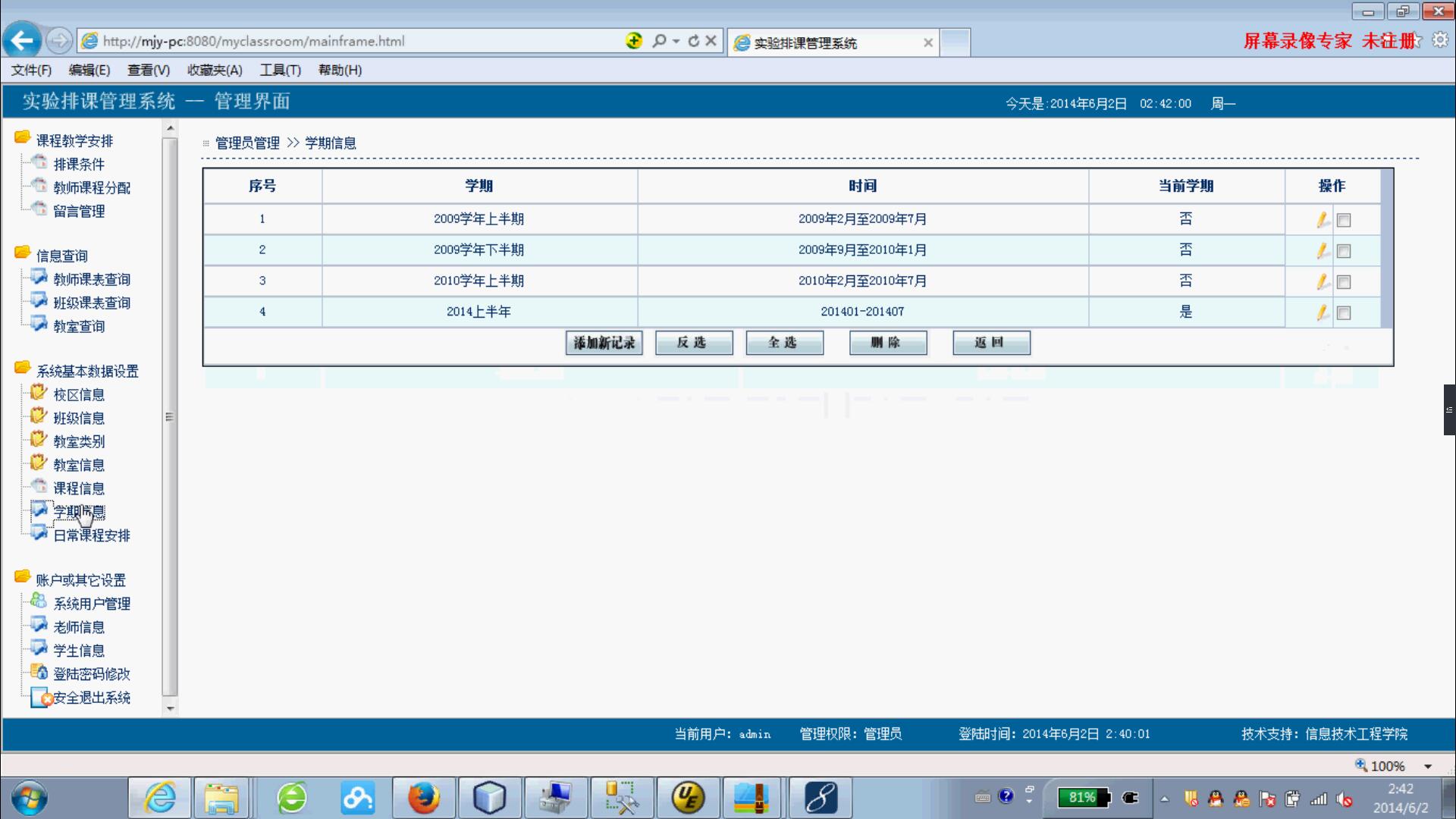Open 教室查询 in sidebar
Screen dimensions: 1456x819
click(x=79, y=327)
